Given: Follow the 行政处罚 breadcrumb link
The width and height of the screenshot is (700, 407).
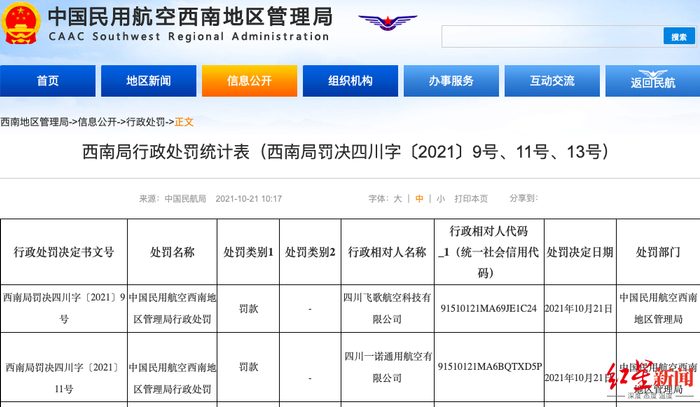Looking at the screenshot, I should [x=146, y=122].
